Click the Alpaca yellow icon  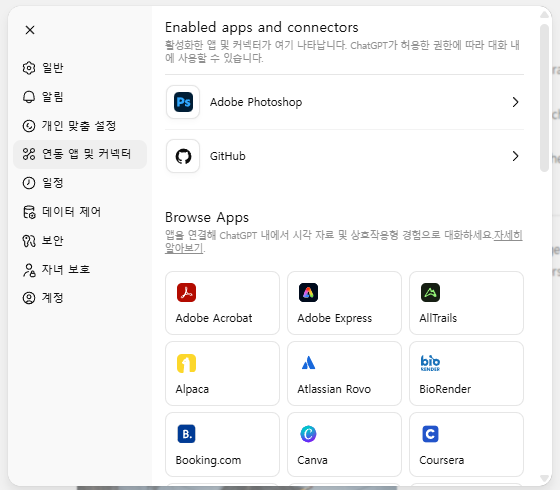click(x=186, y=363)
